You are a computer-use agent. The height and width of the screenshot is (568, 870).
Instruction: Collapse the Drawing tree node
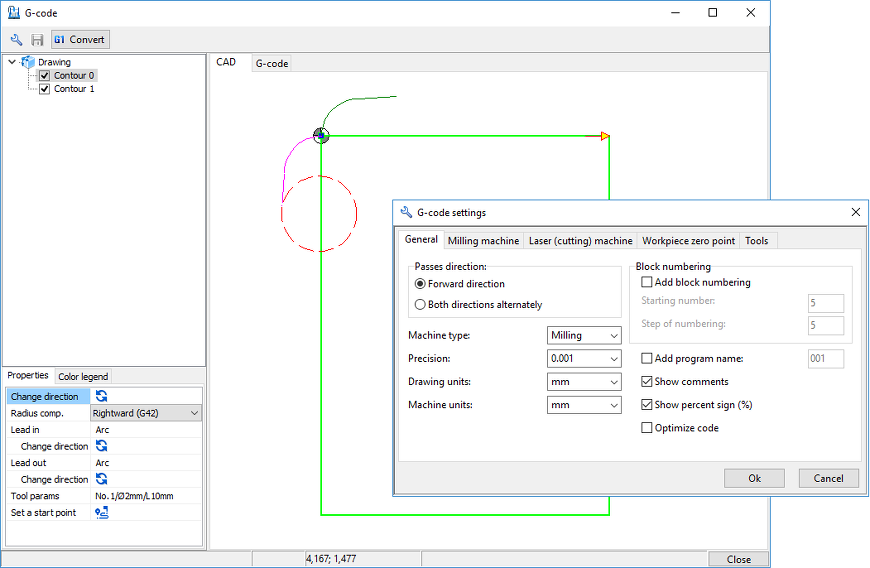[12, 62]
